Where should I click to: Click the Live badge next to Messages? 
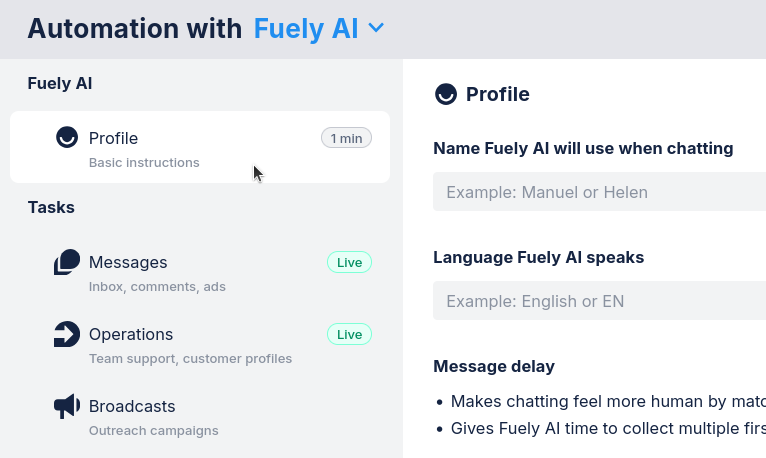[349, 263]
